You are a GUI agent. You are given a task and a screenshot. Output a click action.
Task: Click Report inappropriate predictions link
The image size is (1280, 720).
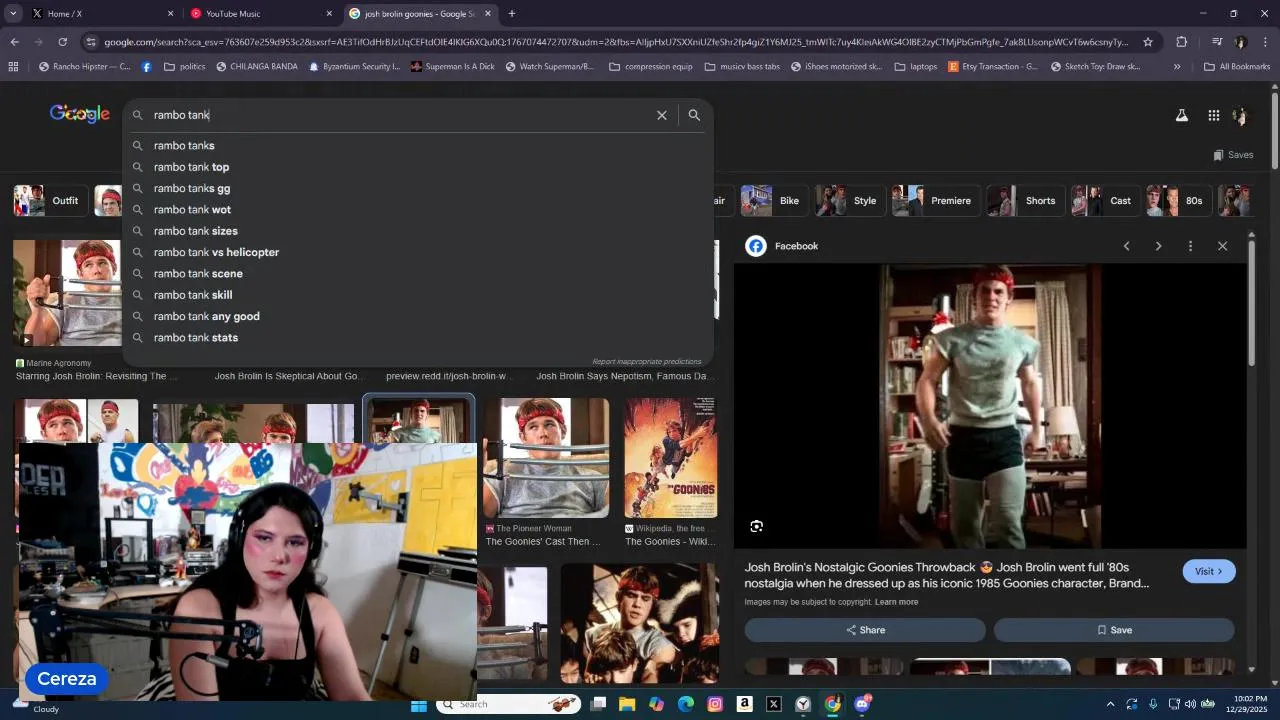[x=647, y=362]
